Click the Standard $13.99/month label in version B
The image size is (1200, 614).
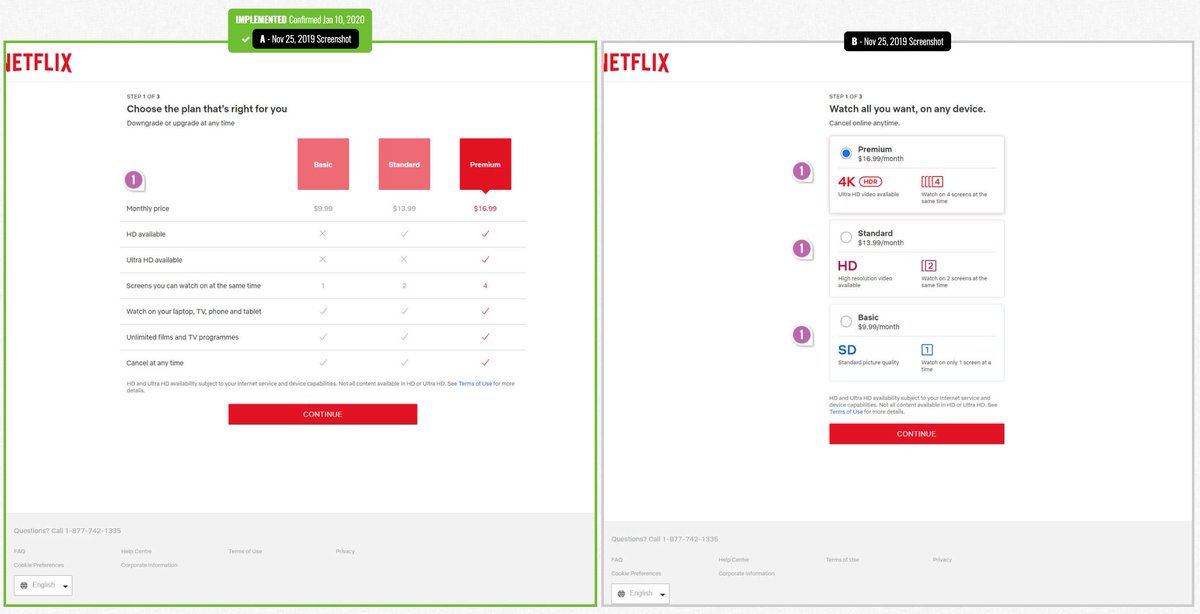[881, 237]
